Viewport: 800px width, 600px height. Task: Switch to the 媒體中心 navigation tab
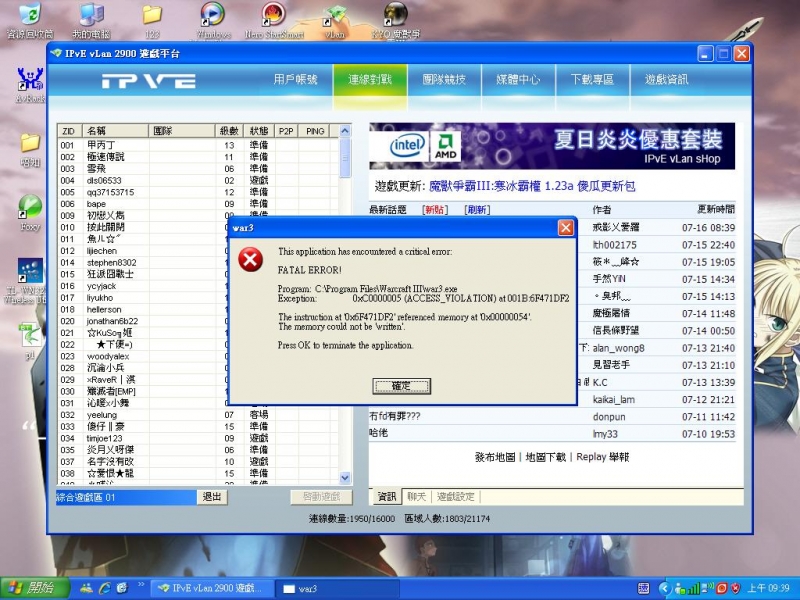click(519, 80)
